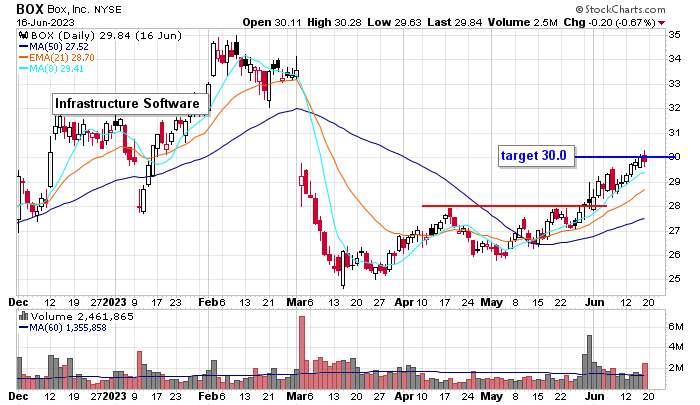Click the MA(50) 27.52 legend entry
Screen dimensions: 700x405
click(54, 46)
